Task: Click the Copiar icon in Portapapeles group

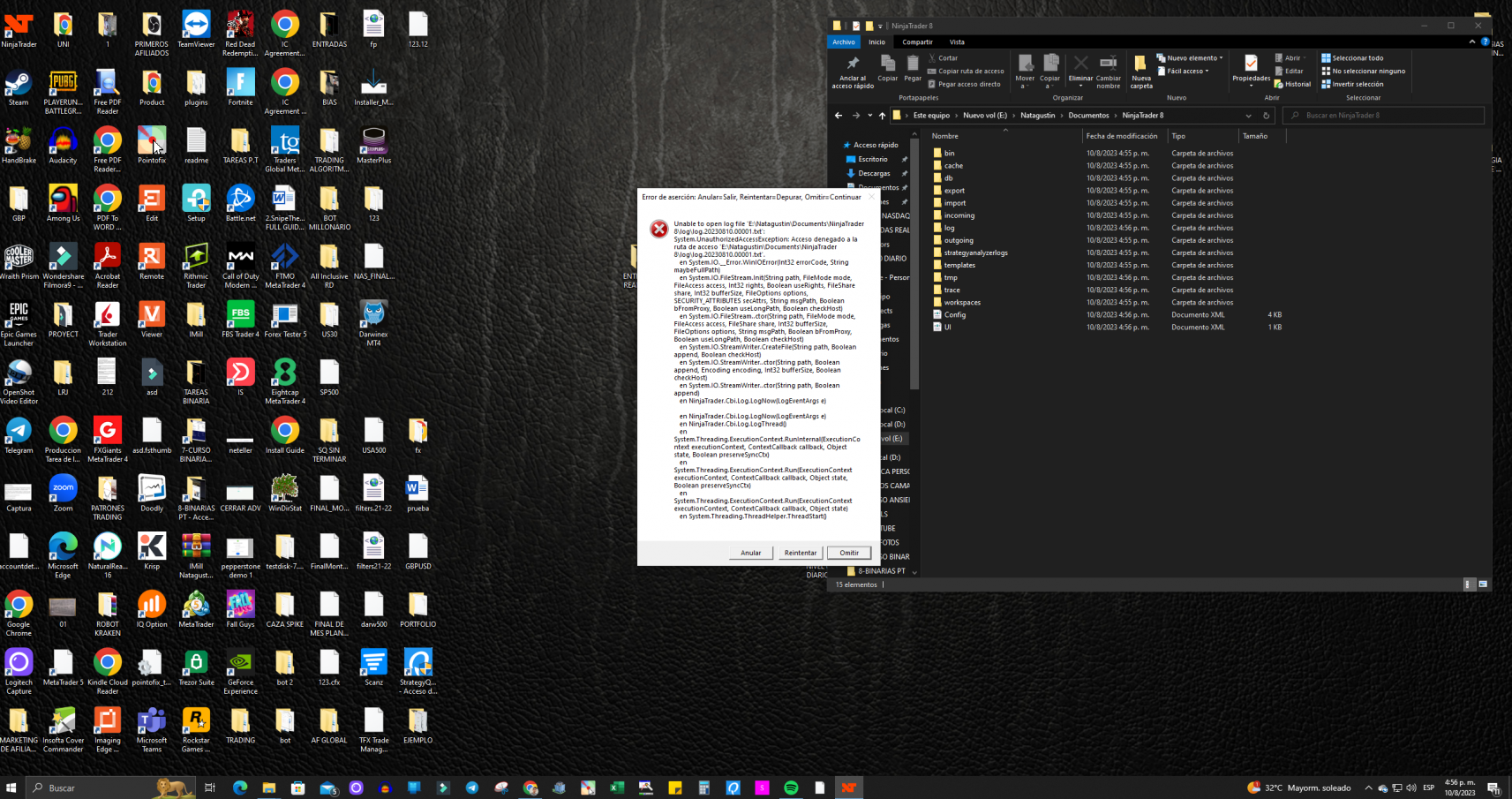Action: click(888, 64)
